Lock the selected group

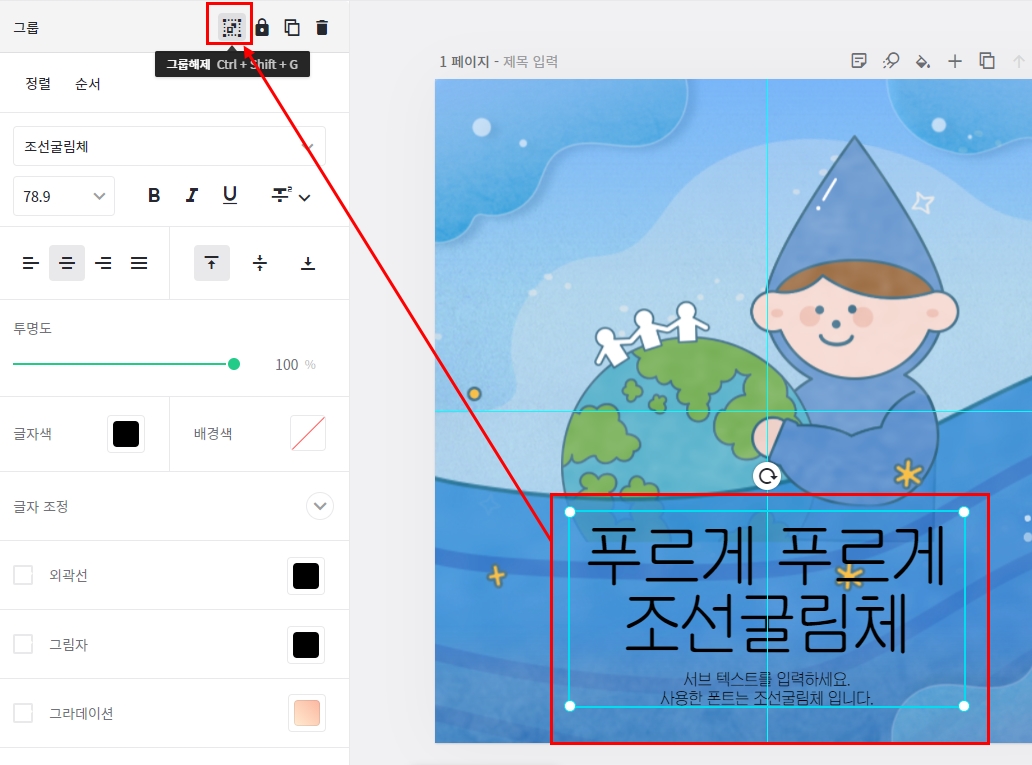[262, 27]
